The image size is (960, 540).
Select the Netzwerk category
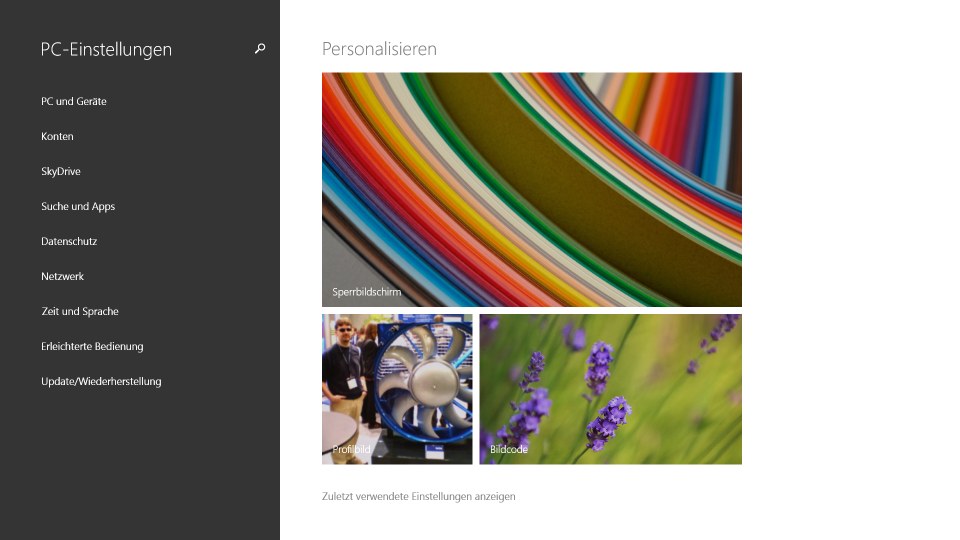(62, 276)
